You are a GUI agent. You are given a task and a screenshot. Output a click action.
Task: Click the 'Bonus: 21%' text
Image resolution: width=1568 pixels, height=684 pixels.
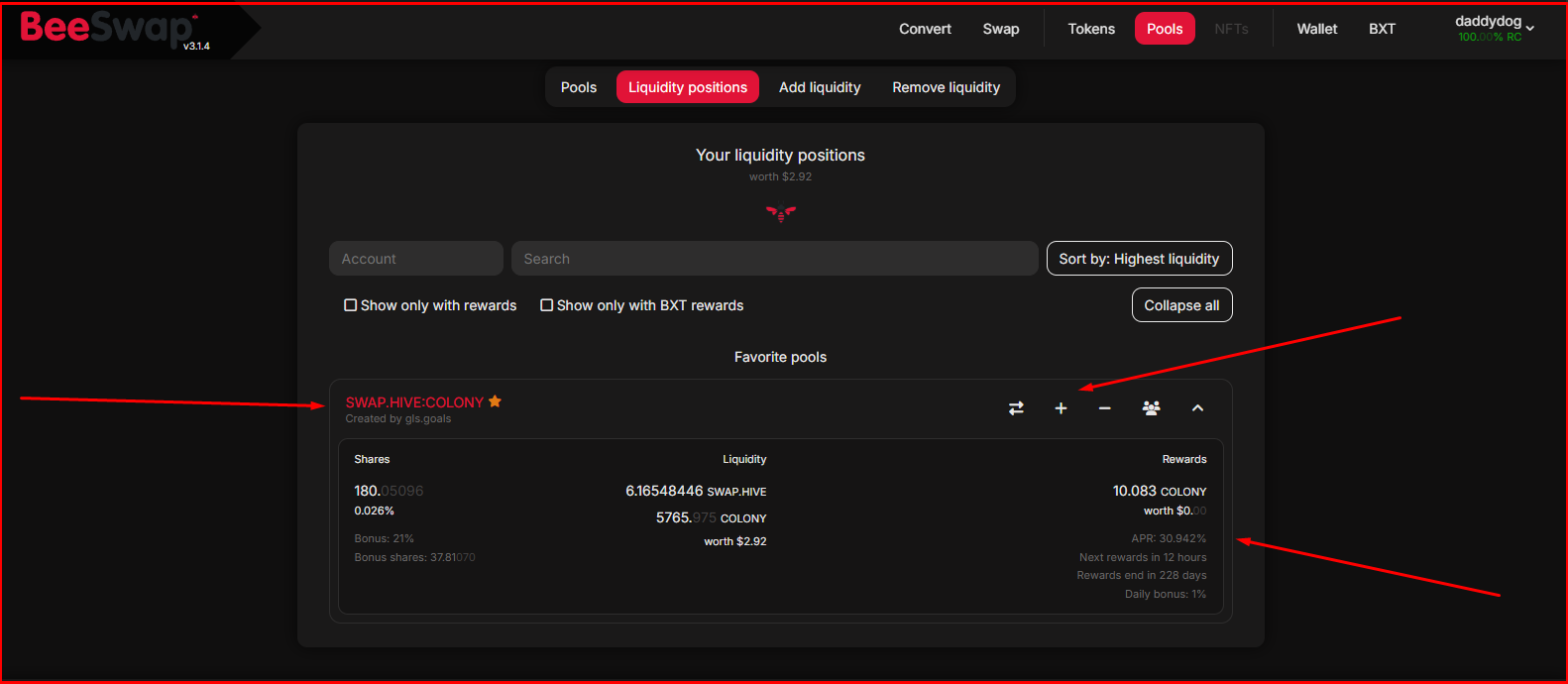point(385,538)
